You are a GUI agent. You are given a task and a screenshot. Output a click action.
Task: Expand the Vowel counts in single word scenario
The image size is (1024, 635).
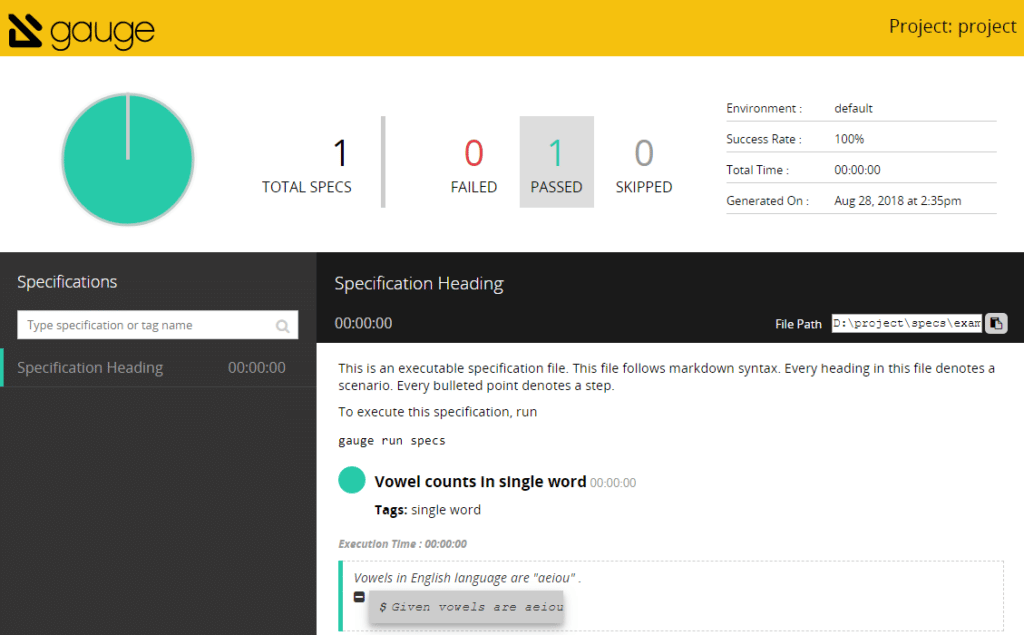pos(480,482)
